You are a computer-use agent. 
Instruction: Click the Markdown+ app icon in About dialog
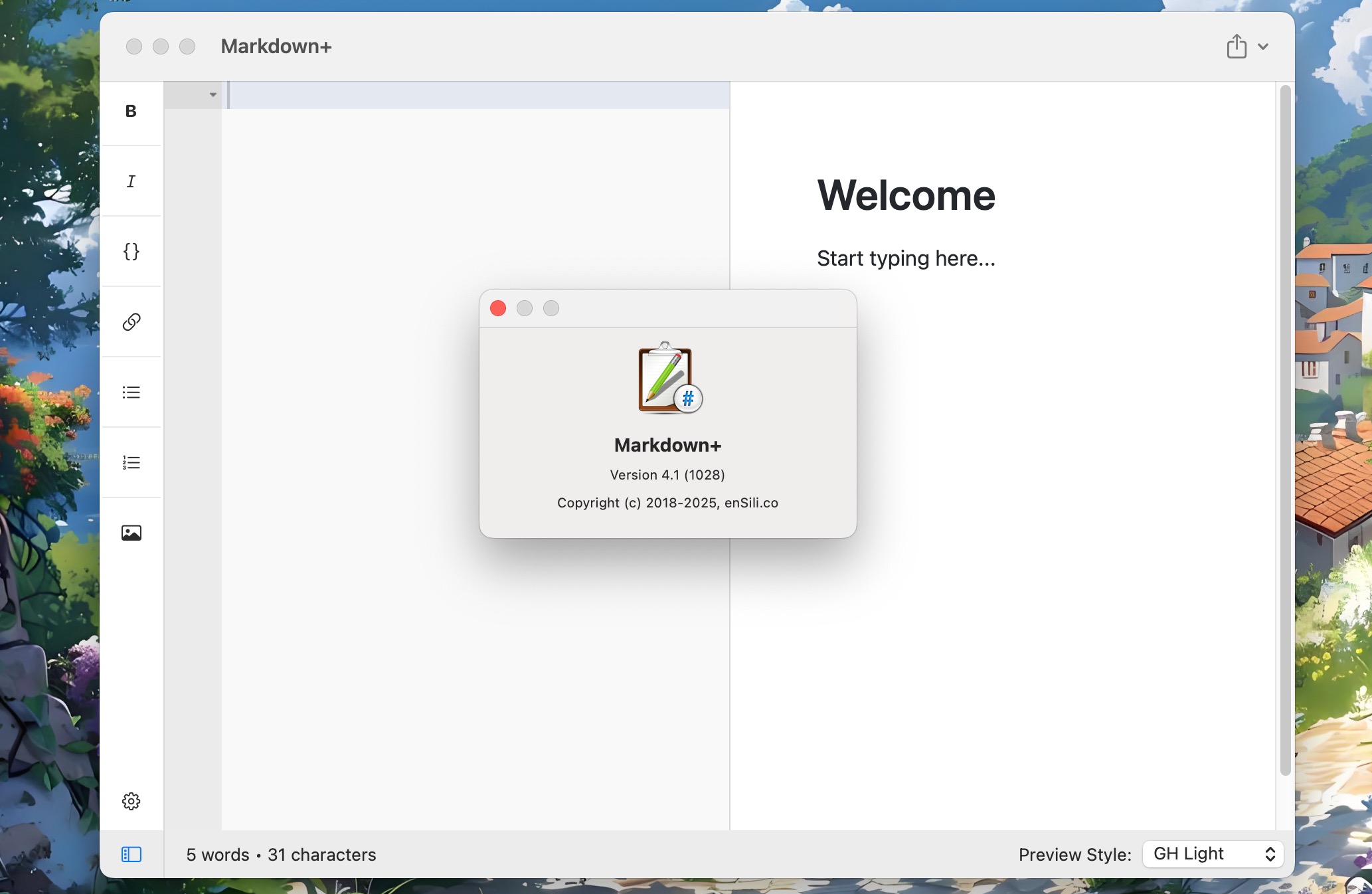tap(668, 378)
